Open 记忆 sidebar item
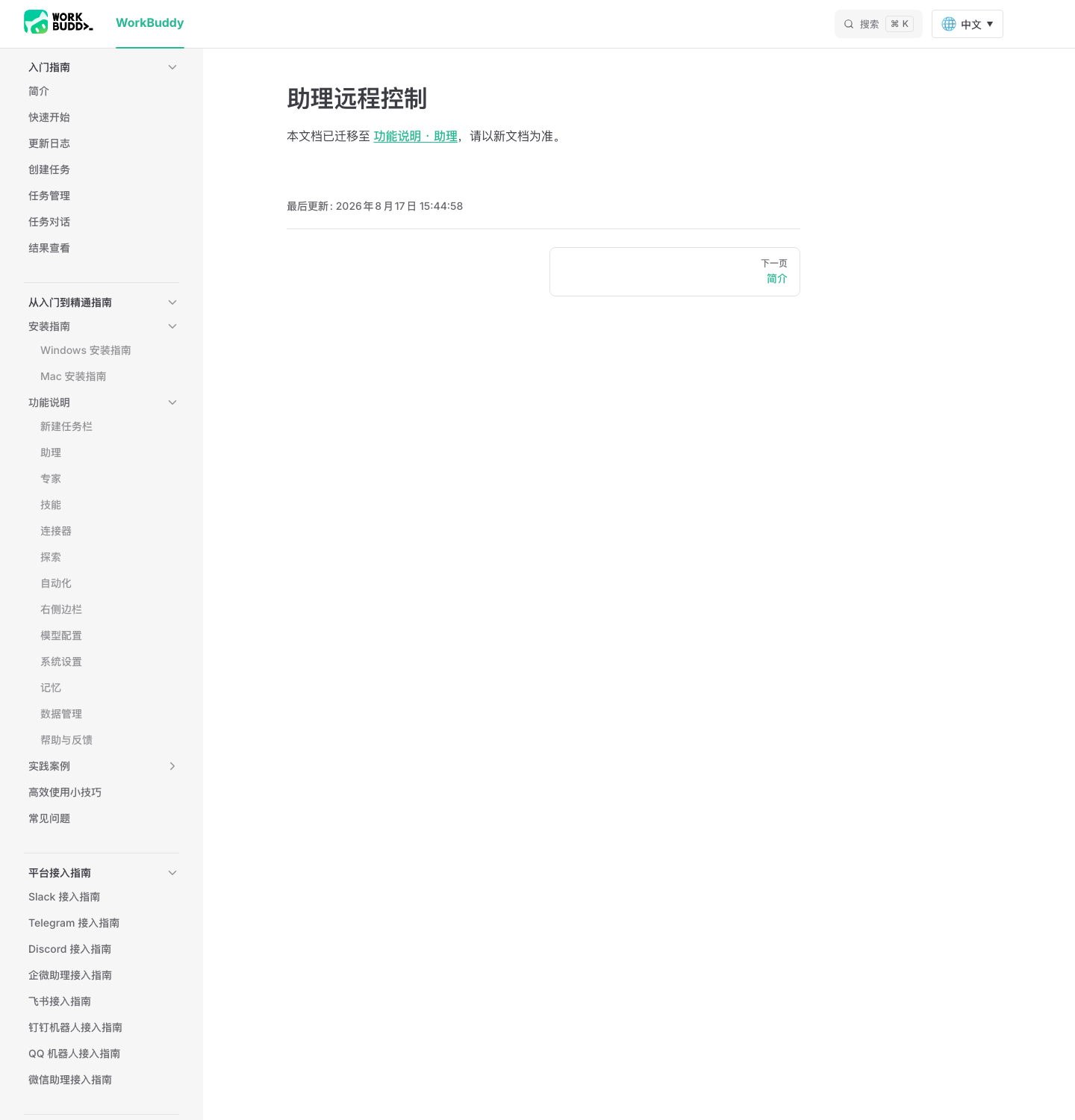The image size is (1075, 1120). (x=51, y=688)
